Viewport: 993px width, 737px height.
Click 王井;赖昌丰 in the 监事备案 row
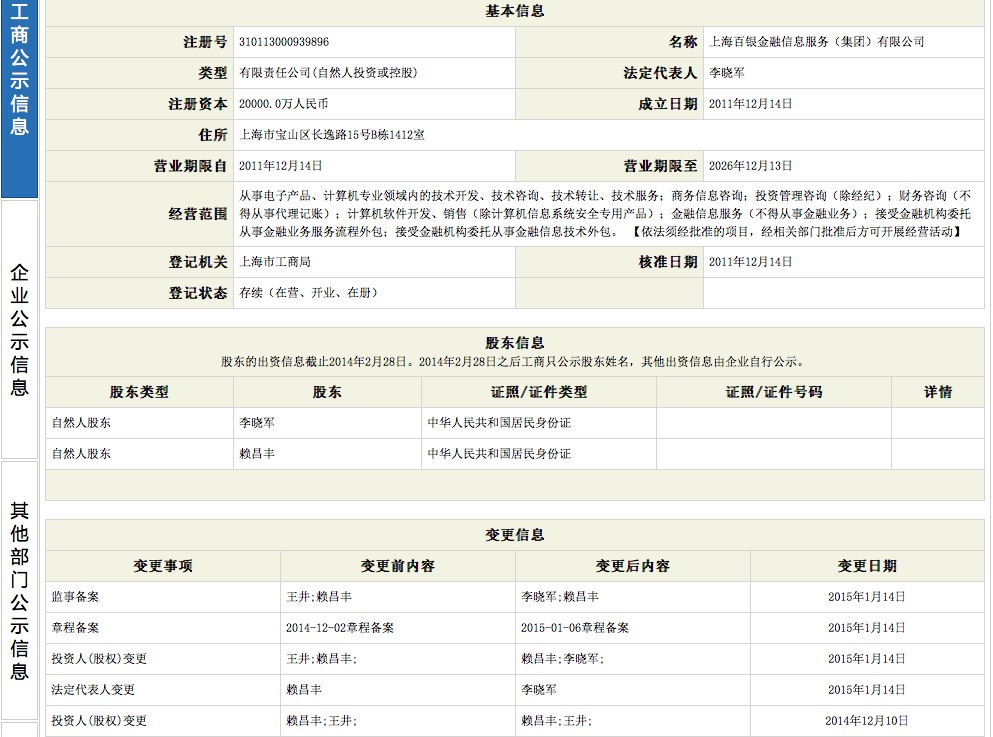pyautogui.click(x=319, y=596)
